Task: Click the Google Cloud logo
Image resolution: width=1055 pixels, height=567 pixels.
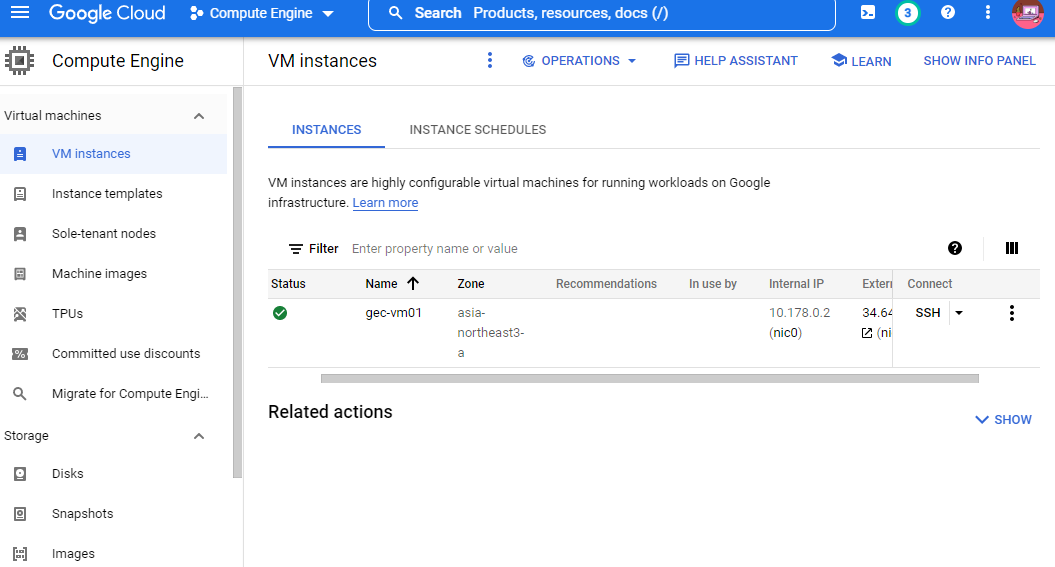Action: (x=107, y=13)
